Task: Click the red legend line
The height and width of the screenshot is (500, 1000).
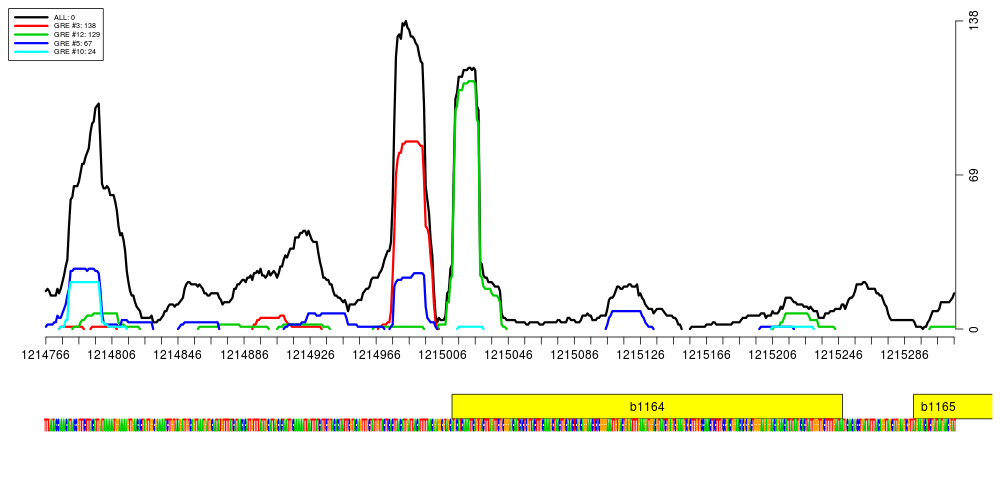Action: pyautogui.click(x=31, y=25)
